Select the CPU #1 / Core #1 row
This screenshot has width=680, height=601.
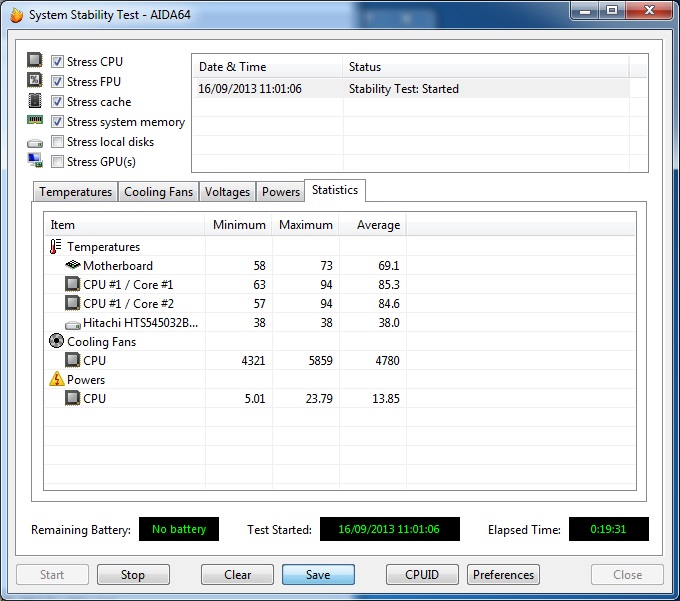(x=128, y=285)
